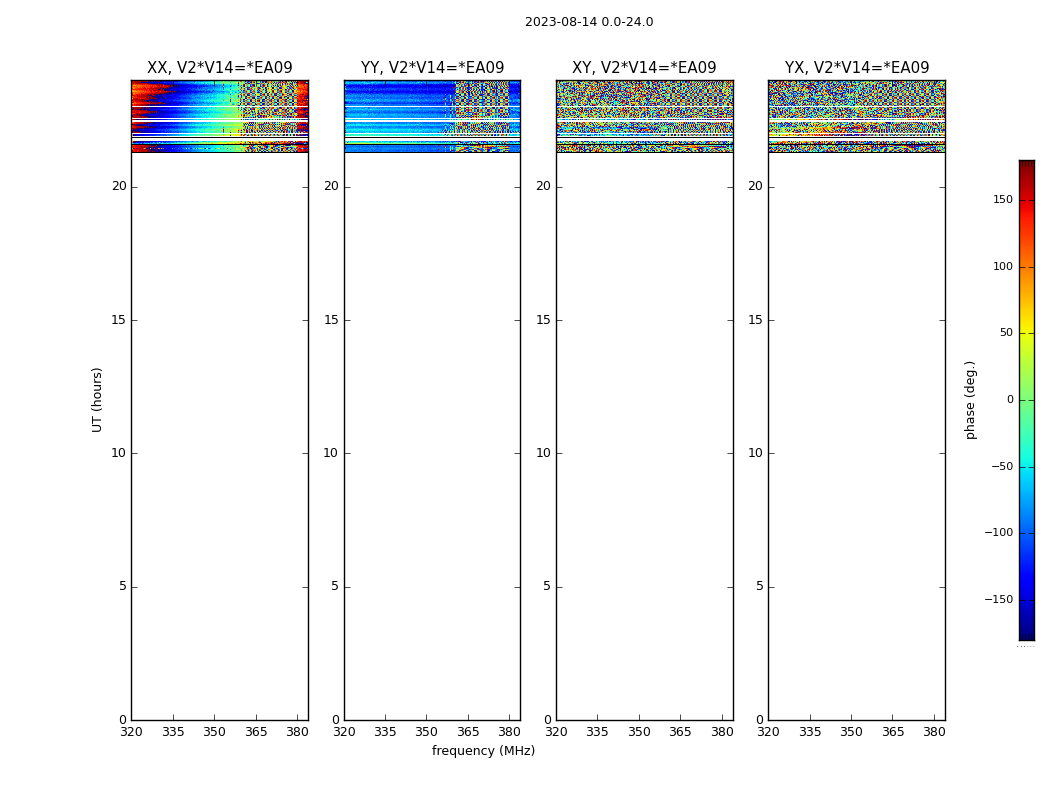Viewport: 1050px width, 800px height.
Task: Select the YY panel title
Action: [x=432, y=68]
